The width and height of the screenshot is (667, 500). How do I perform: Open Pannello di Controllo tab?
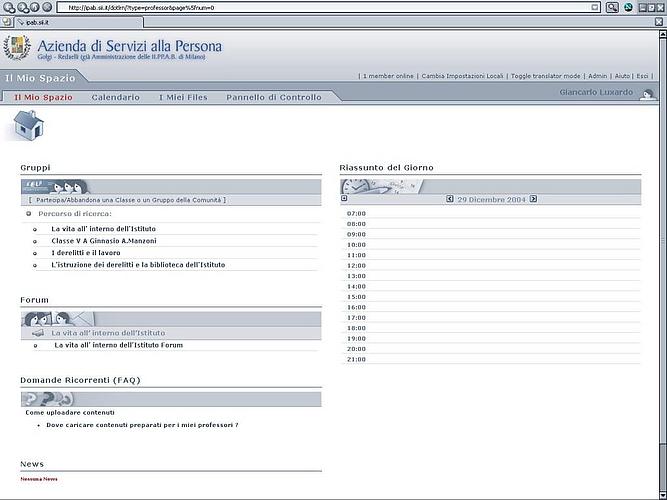[x=274, y=97]
